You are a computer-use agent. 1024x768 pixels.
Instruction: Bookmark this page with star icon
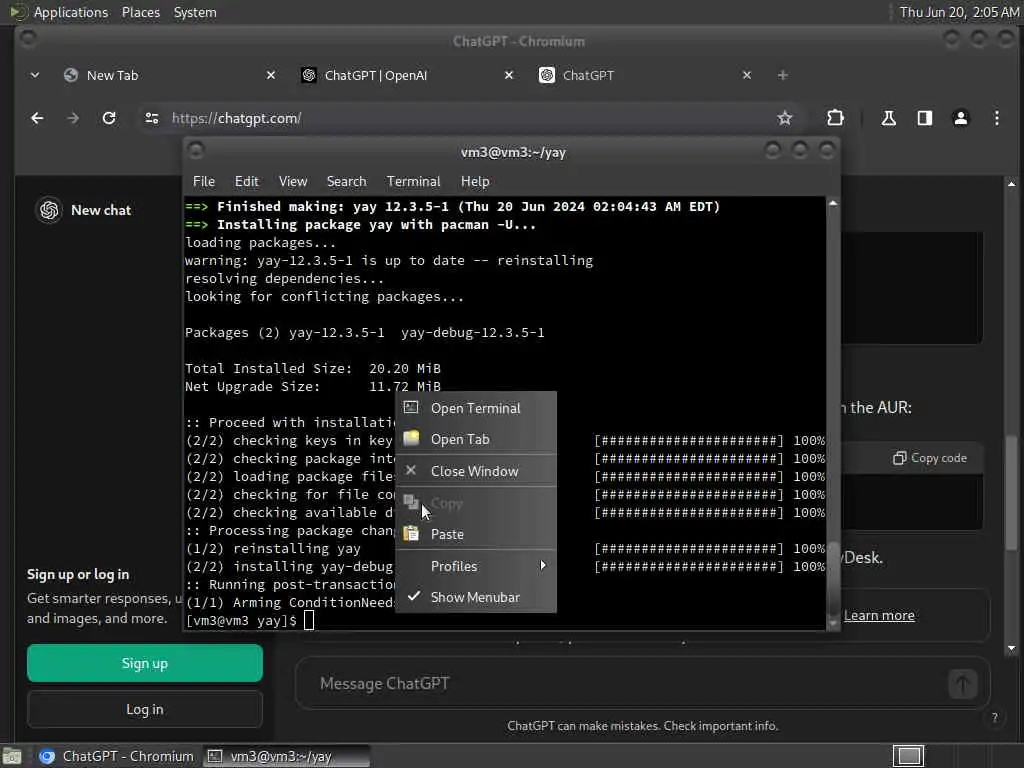[784, 118]
